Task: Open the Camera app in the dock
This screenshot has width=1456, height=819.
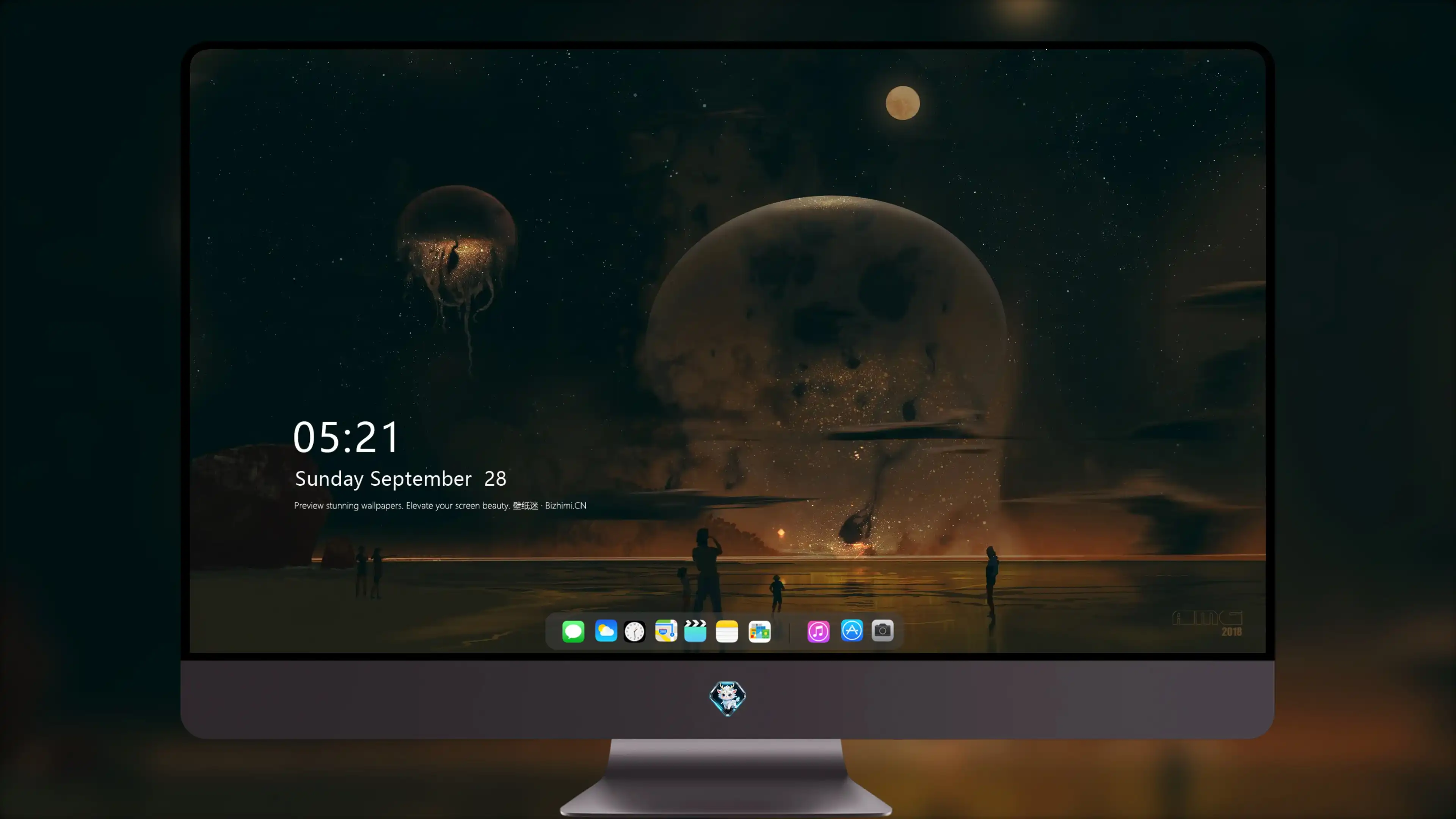Action: (882, 631)
